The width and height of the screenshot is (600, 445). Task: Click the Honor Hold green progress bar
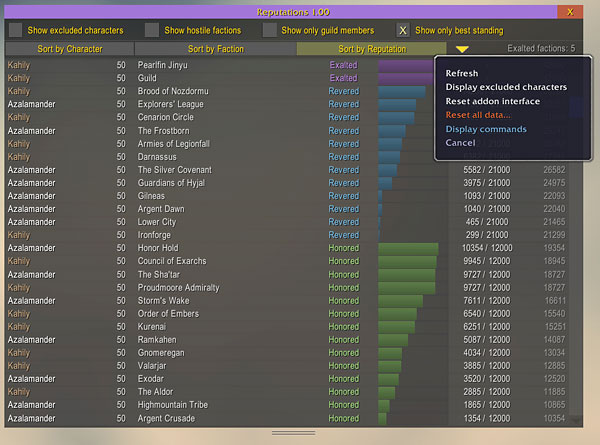click(x=408, y=248)
